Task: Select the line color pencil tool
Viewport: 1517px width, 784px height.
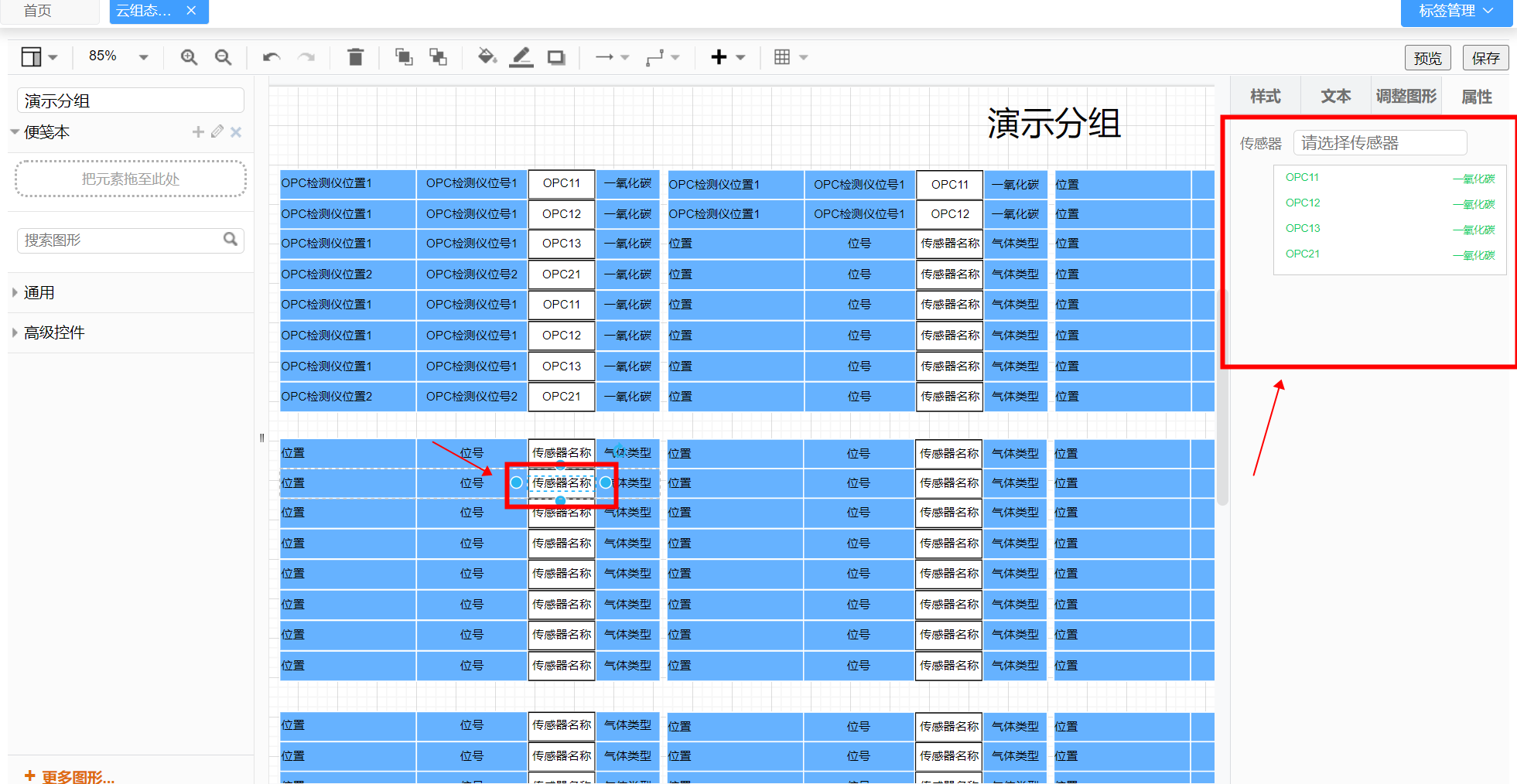Action: point(521,57)
